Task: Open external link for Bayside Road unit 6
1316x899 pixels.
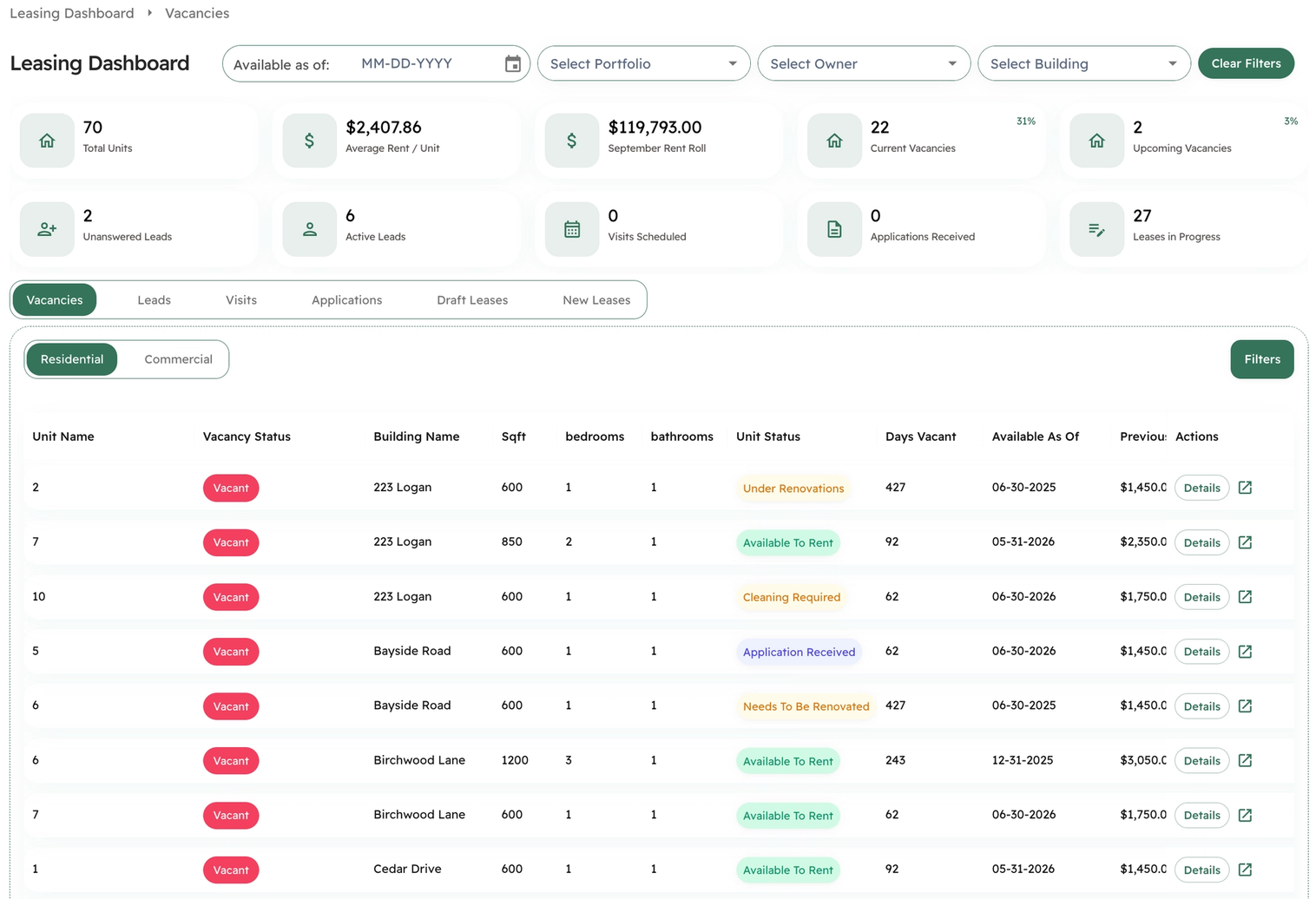Action: coord(1245,706)
